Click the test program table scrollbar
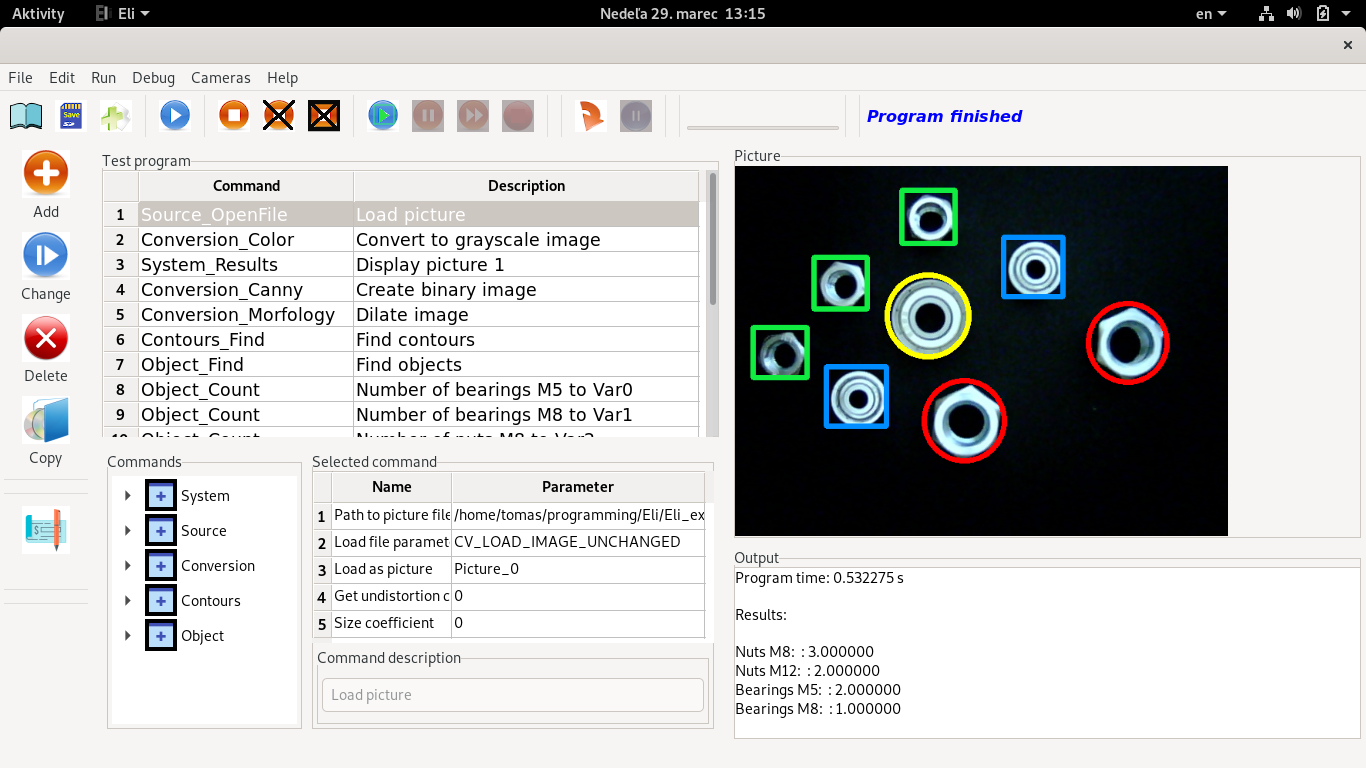Viewport: 1366px width, 768px height. click(x=713, y=240)
